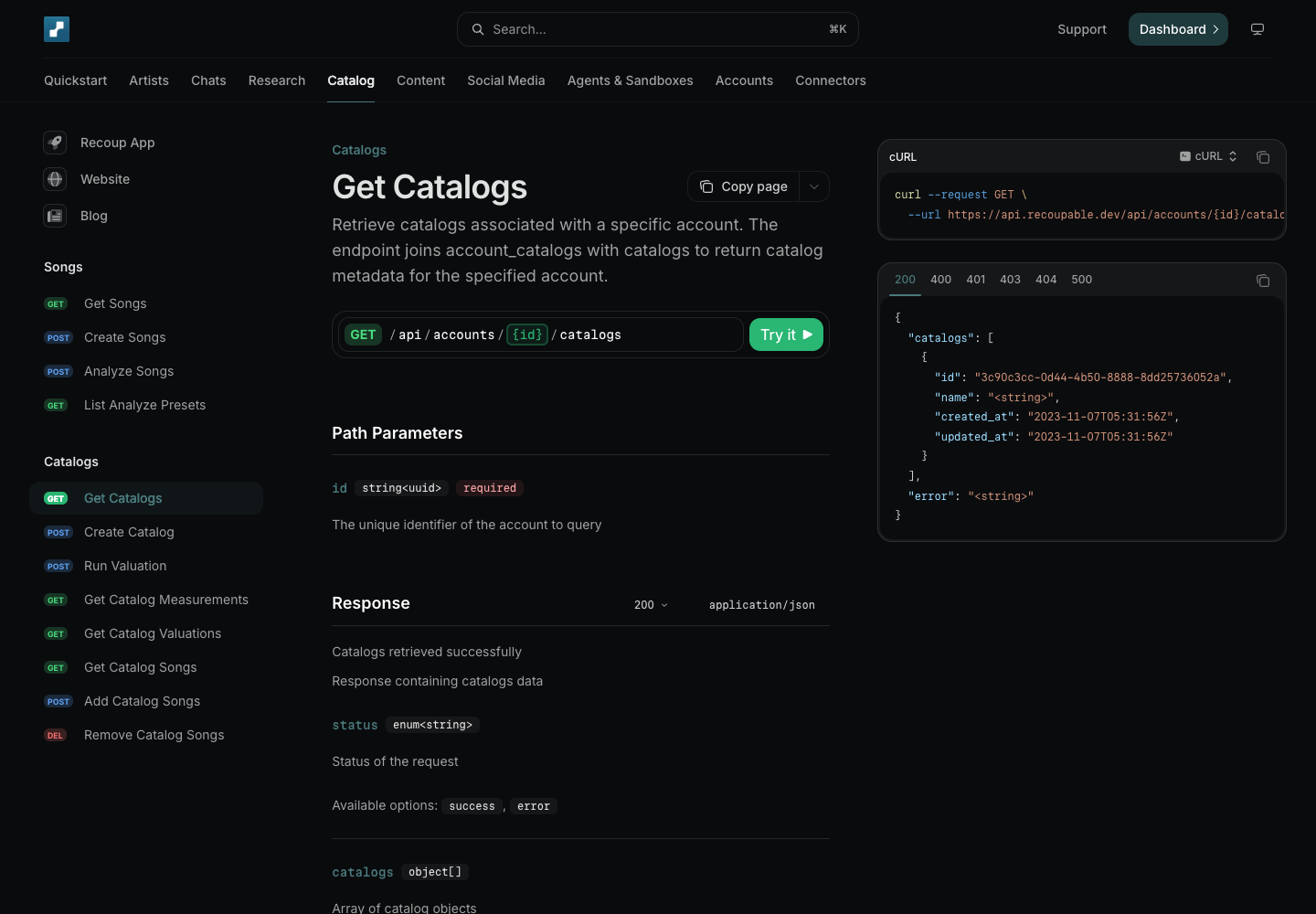Image resolution: width=1316 pixels, height=914 pixels.
Task: Click the application/json content type label
Action: [762, 605]
